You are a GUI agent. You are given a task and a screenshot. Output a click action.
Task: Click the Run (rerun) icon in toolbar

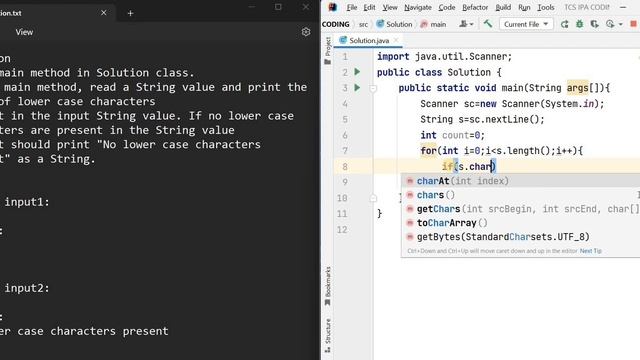[564, 24]
